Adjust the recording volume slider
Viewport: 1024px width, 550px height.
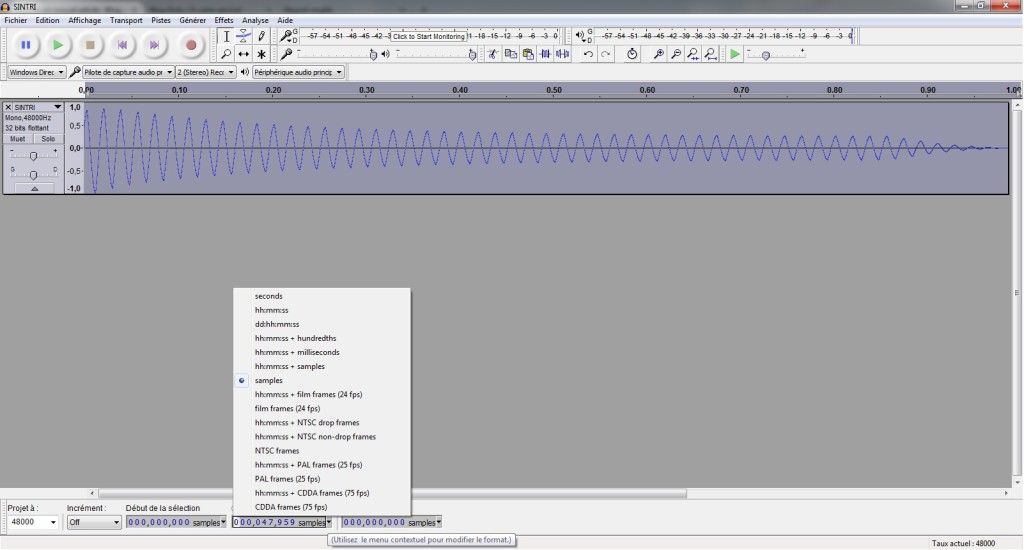373,55
